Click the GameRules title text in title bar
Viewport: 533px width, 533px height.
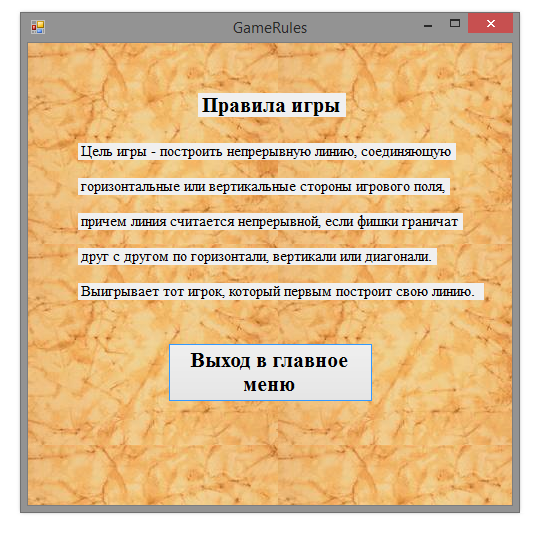pos(270,28)
